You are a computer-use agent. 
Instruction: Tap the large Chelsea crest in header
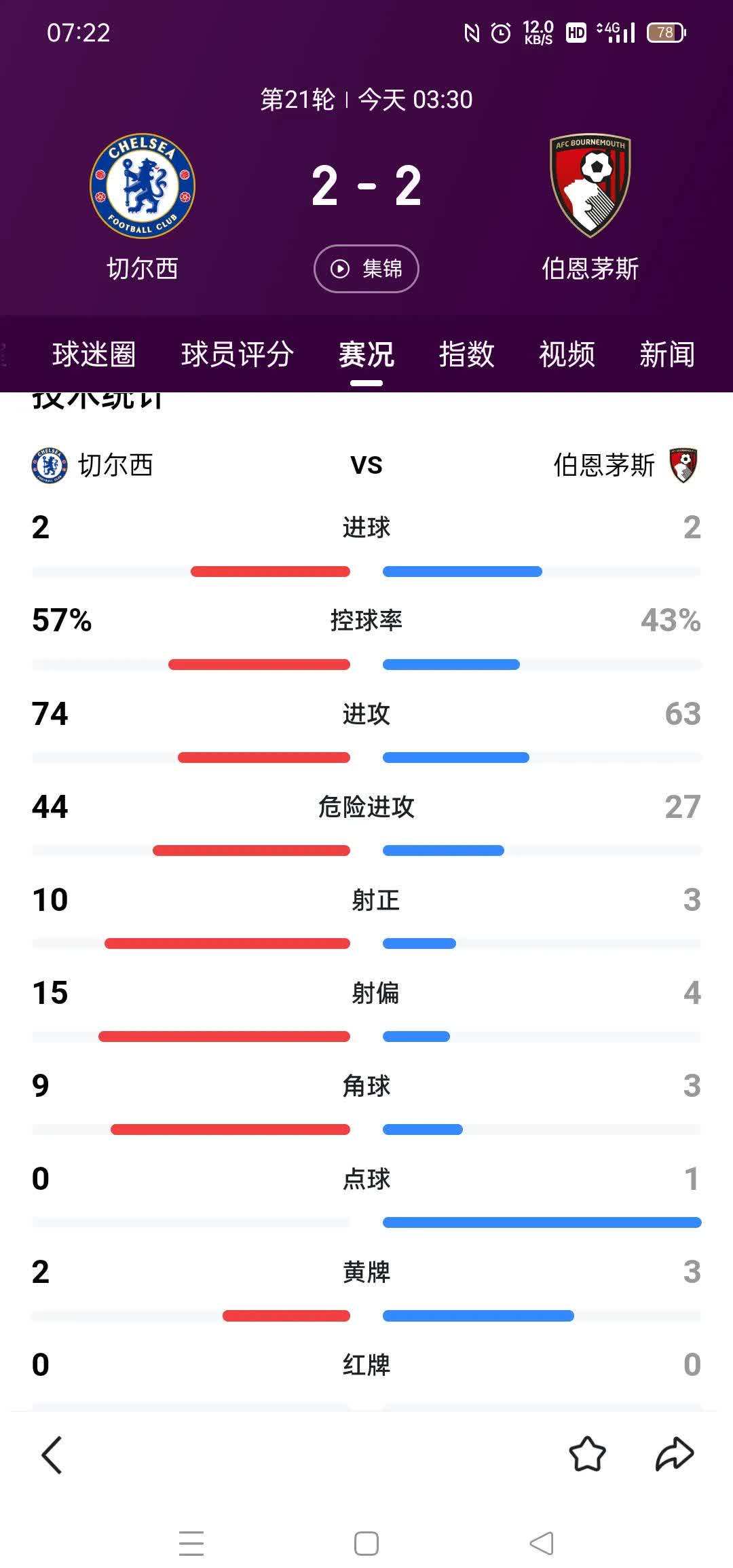(143, 185)
